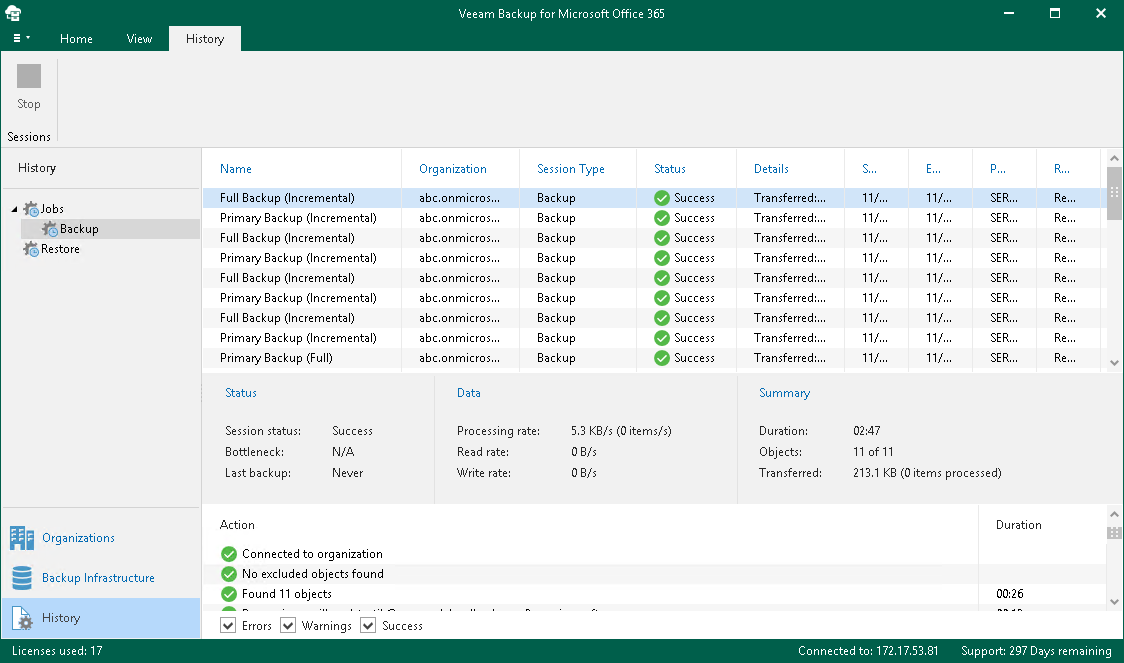The image size is (1124, 663).
Task: Click 'Licenses used: 17' in status bar
Action: click(x=57, y=651)
